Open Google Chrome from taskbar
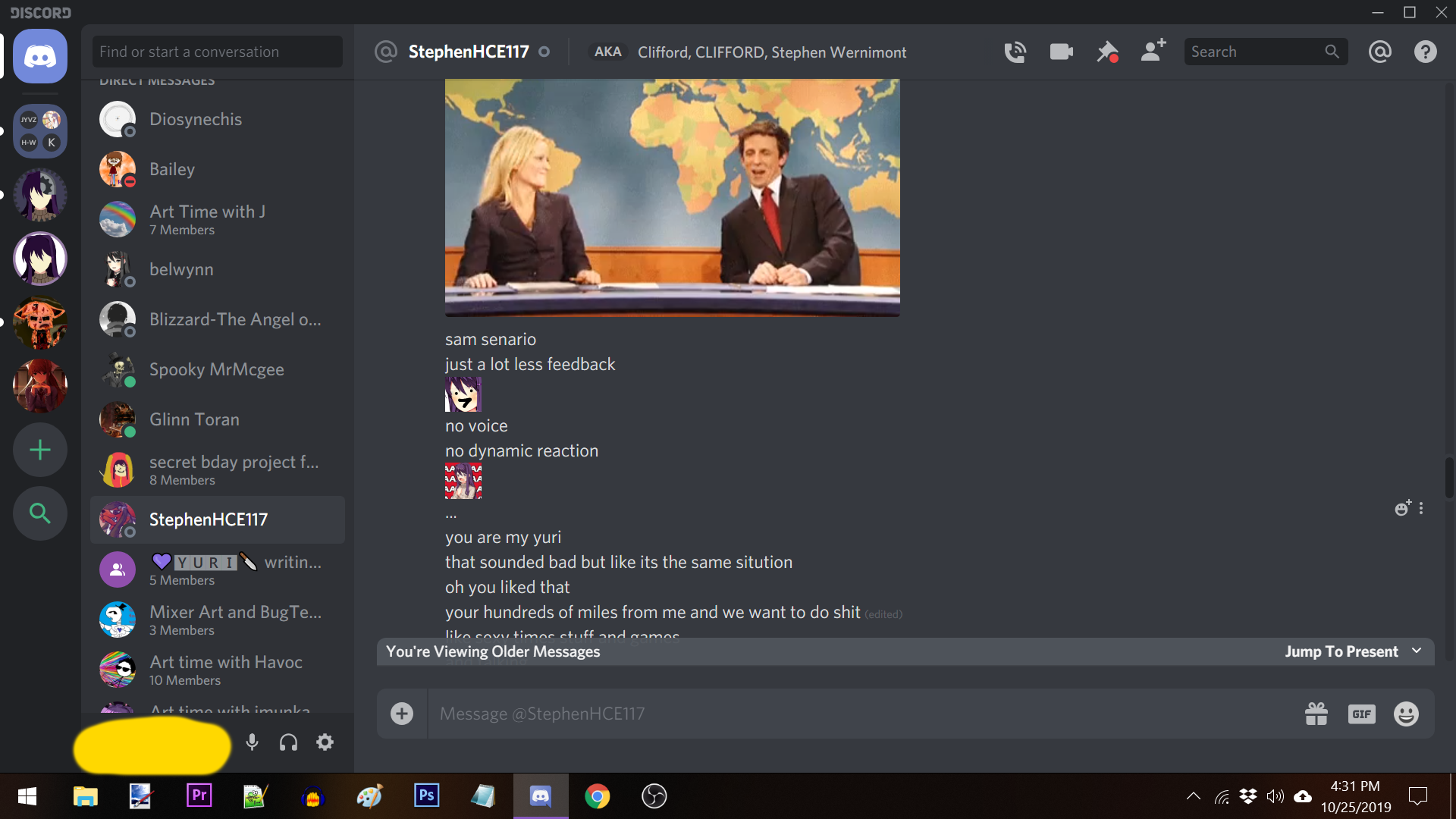 point(597,796)
